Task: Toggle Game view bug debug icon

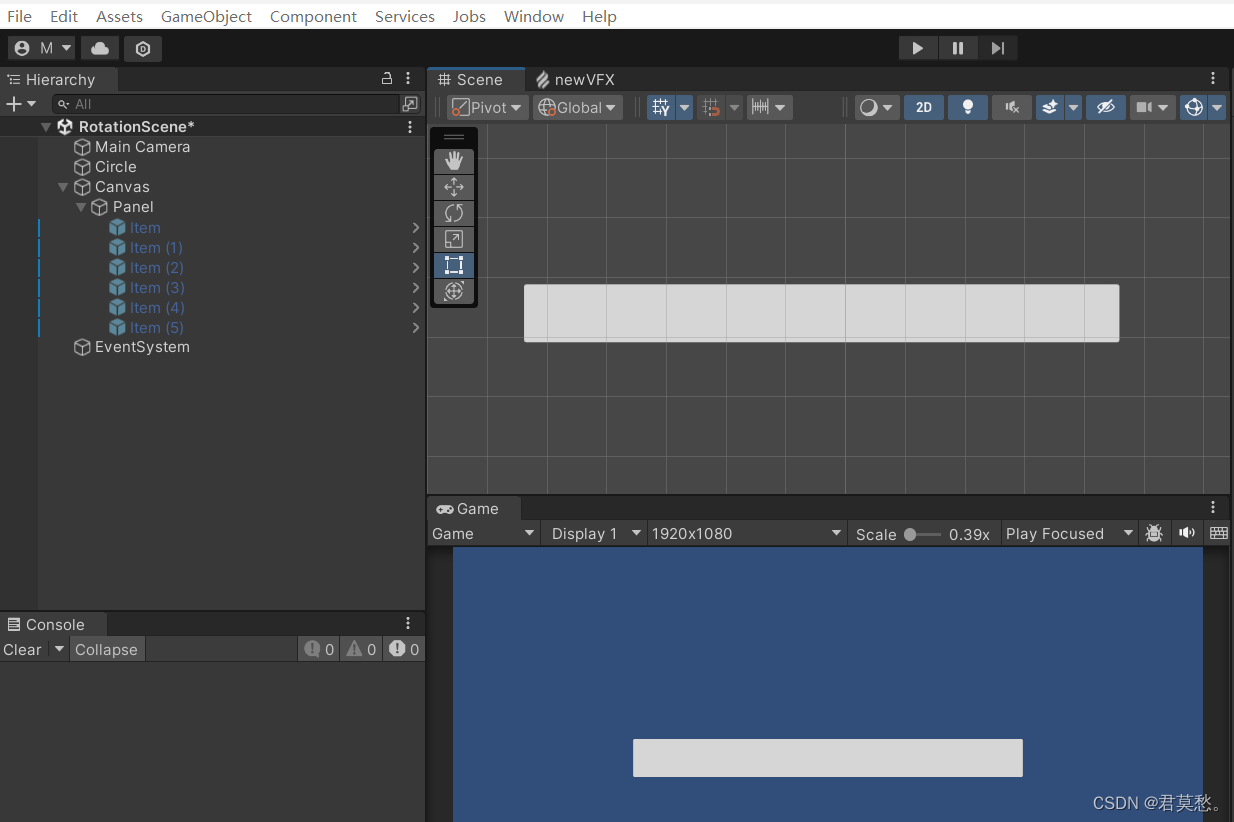Action: pos(1154,533)
